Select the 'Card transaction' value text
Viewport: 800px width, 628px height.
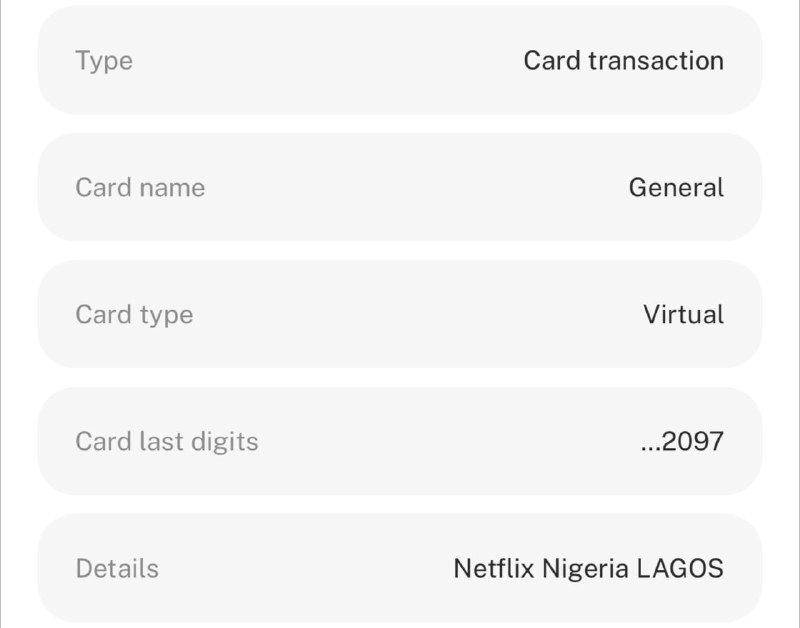pyautogui.click(x=623, y=61)
